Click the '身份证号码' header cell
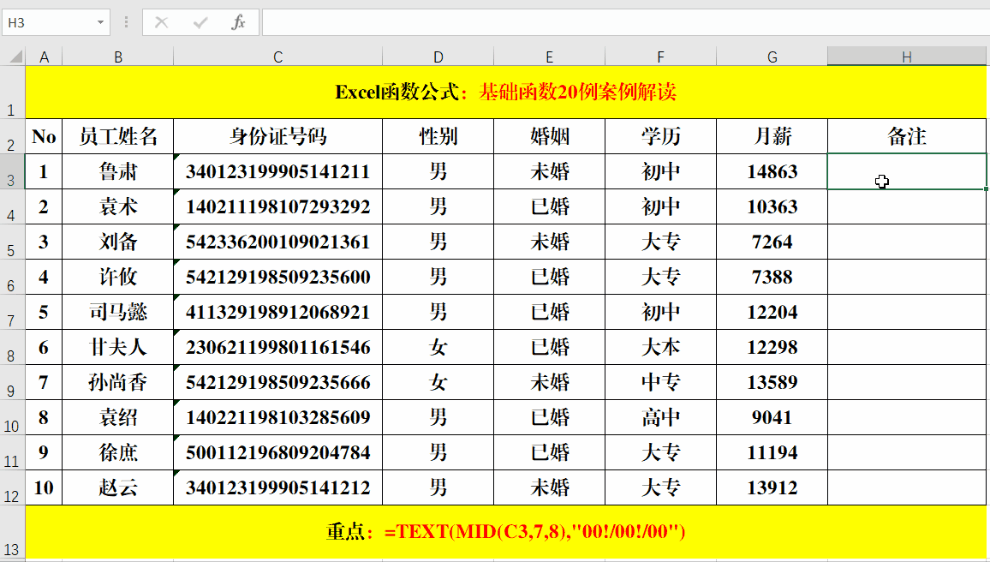This screenshot has width=990, height=562. 278,136
